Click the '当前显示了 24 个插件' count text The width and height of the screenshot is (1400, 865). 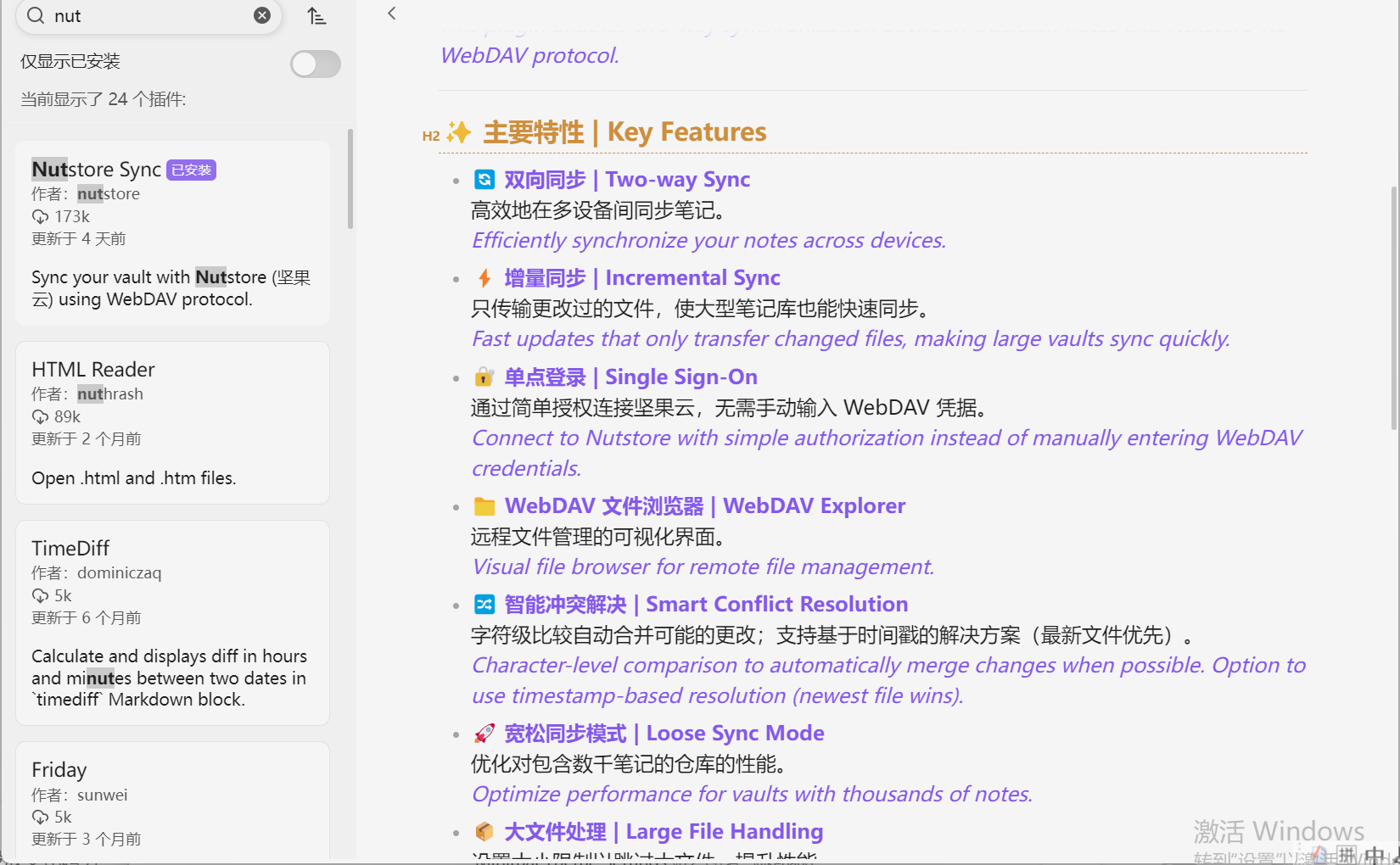[104, 99]
